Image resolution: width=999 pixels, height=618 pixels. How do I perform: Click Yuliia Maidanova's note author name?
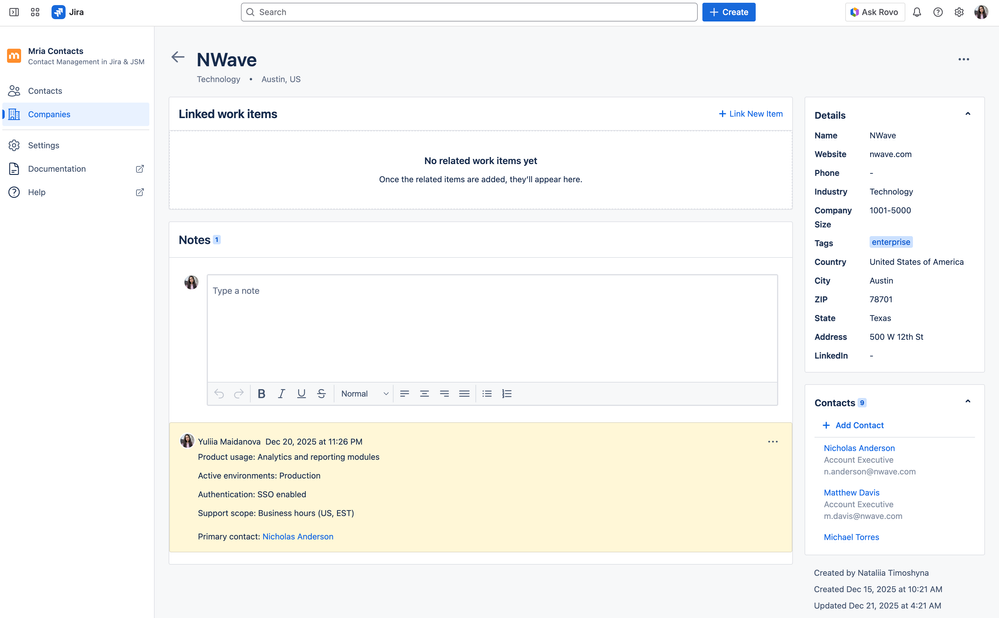point(229,442)
